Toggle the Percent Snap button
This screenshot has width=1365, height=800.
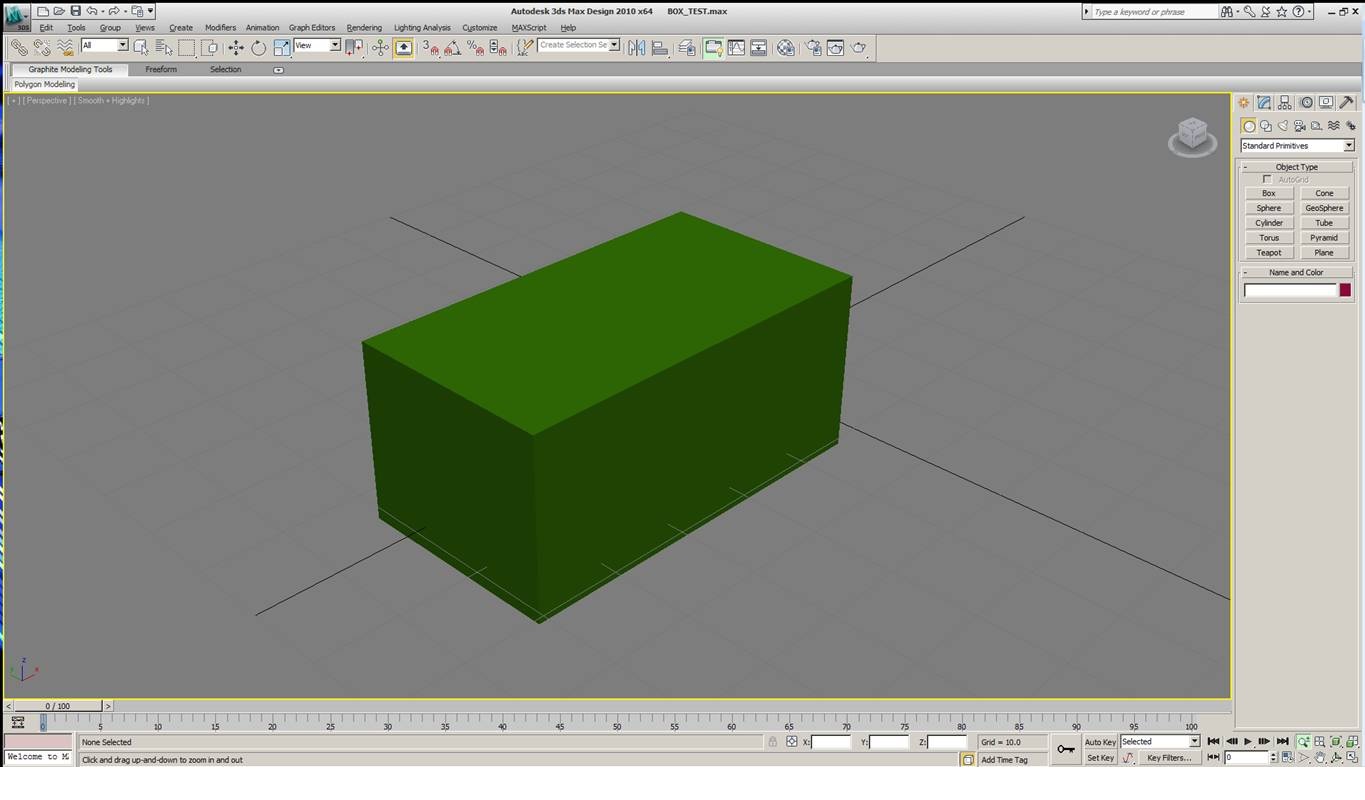click(x=475, y=47)
